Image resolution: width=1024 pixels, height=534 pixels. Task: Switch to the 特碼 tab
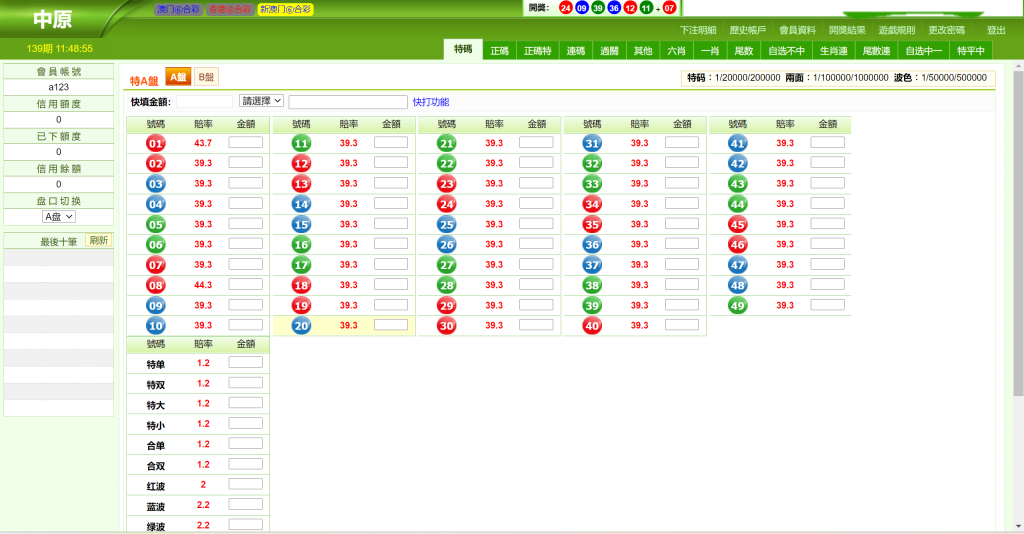[463, 50]
